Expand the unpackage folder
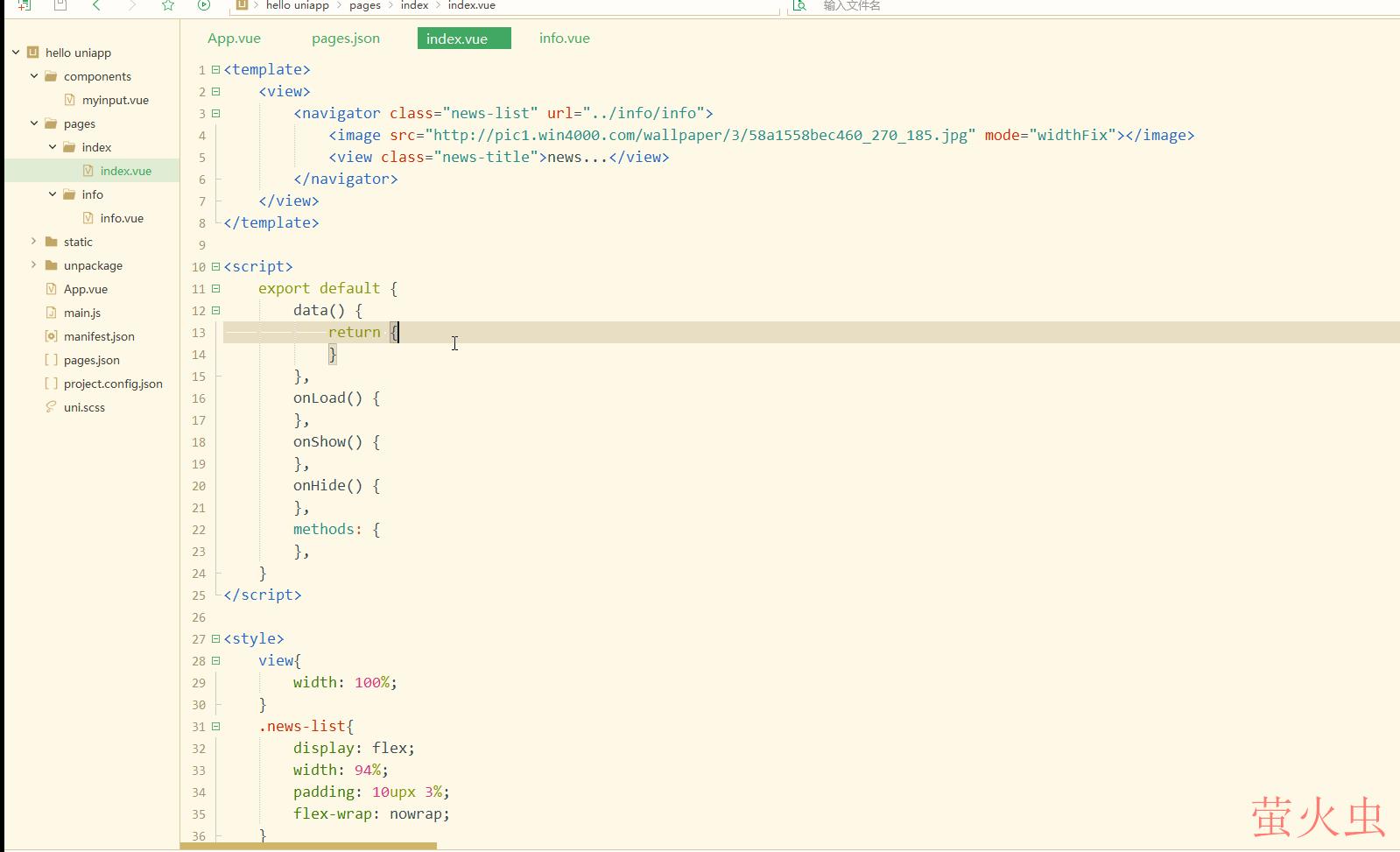Screen dimensions: 1400x852 point(34,264)
